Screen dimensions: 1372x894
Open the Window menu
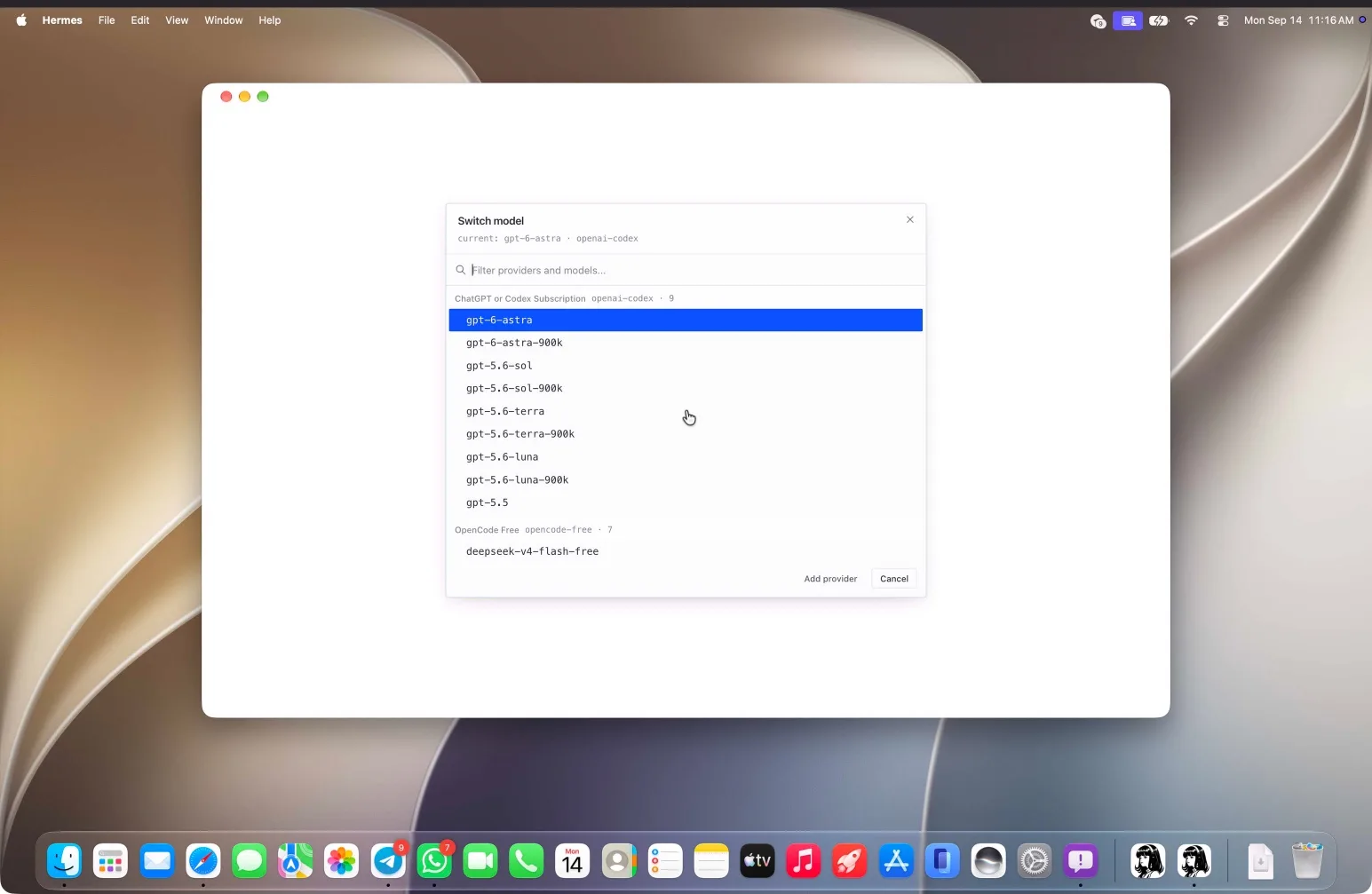(x=224, y=20)
